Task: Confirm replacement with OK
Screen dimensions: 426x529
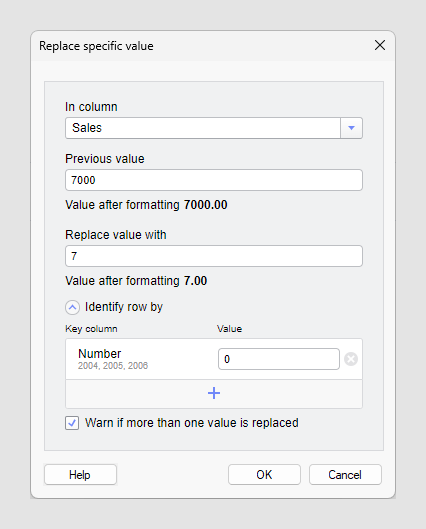Action: click(264, 475)
